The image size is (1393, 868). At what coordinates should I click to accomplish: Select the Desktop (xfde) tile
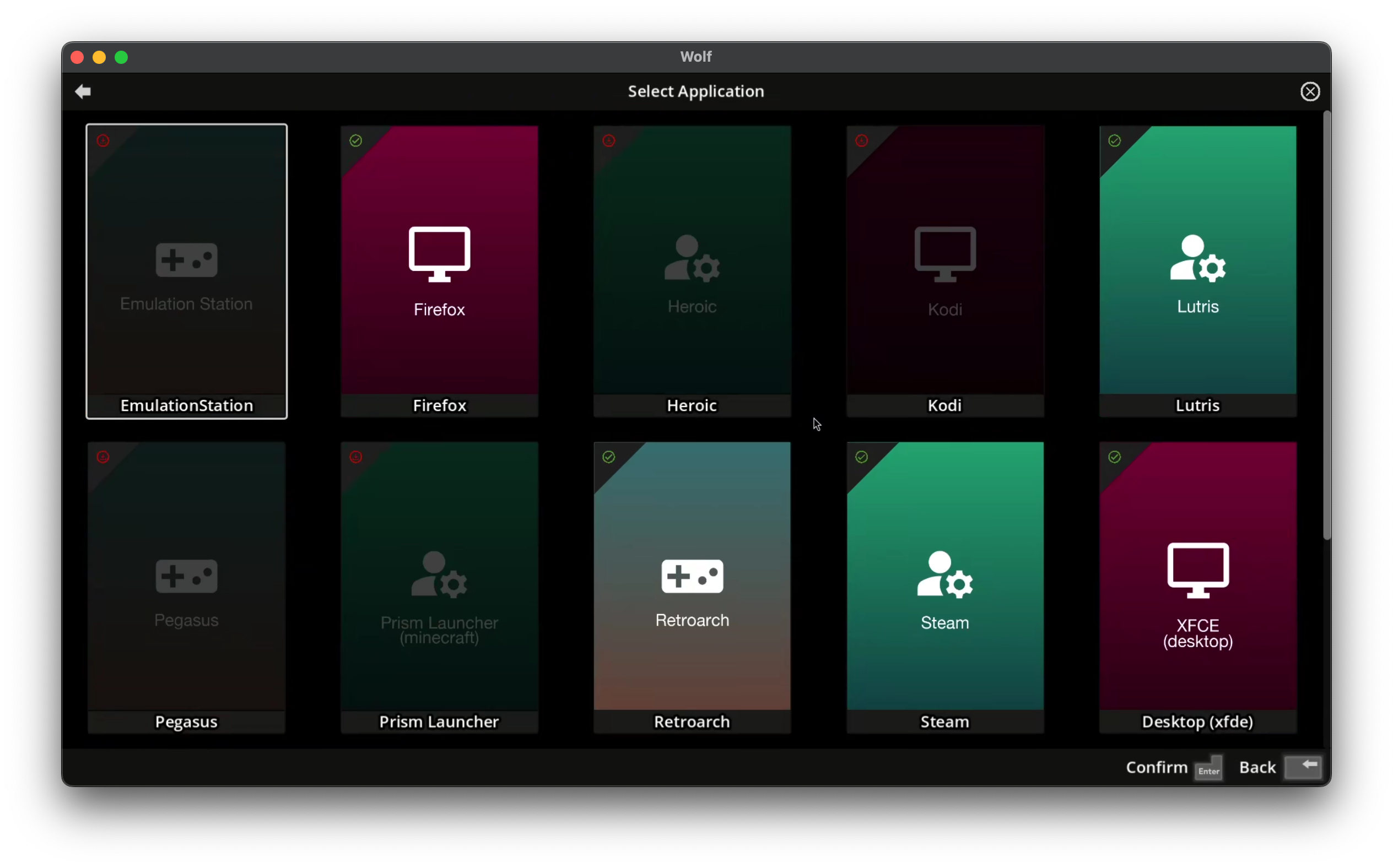point(1198,585)
